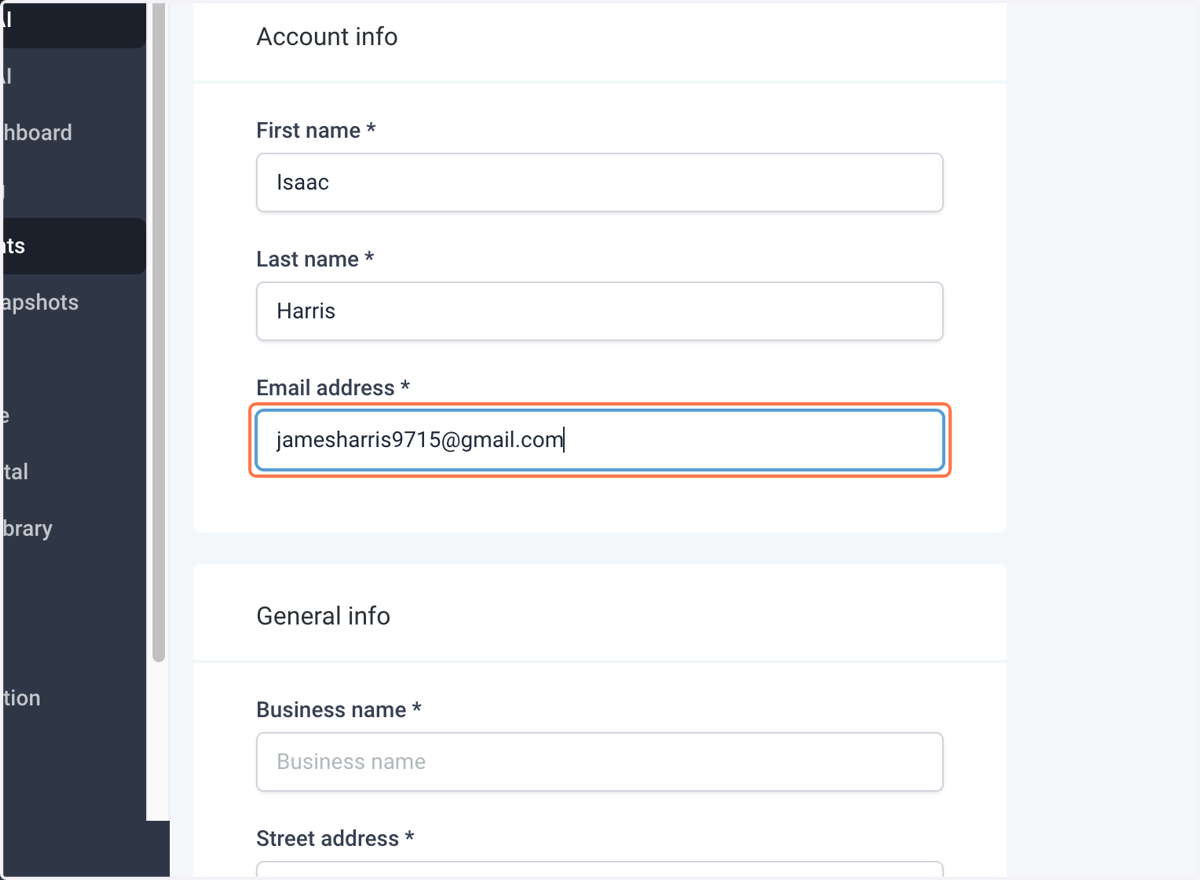Focus the Email address input field
Screen dimensions: 1200x880
pyautogui.click(x=599, y=440)
